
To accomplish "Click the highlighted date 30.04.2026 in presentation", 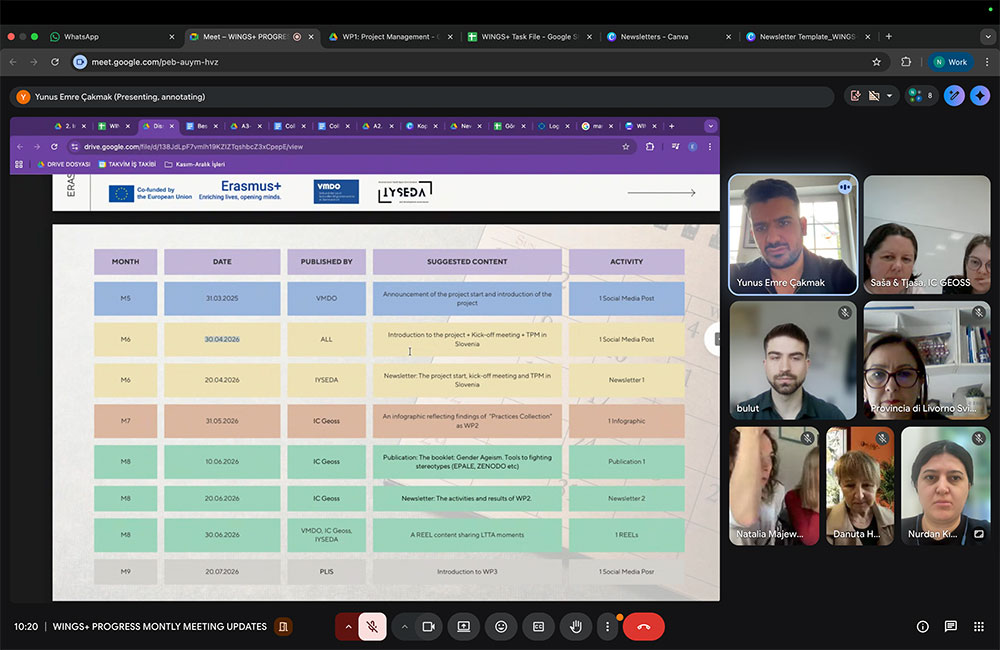I will [x=222, y=339].
